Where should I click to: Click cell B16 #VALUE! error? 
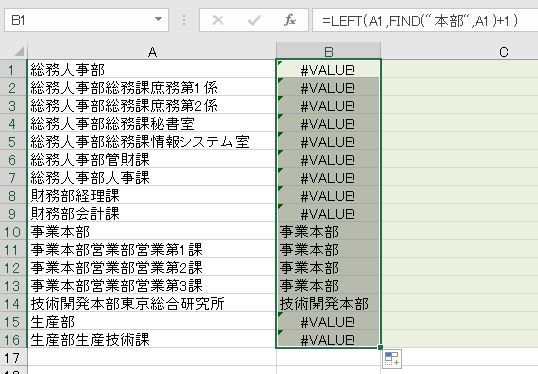(328, 339)
